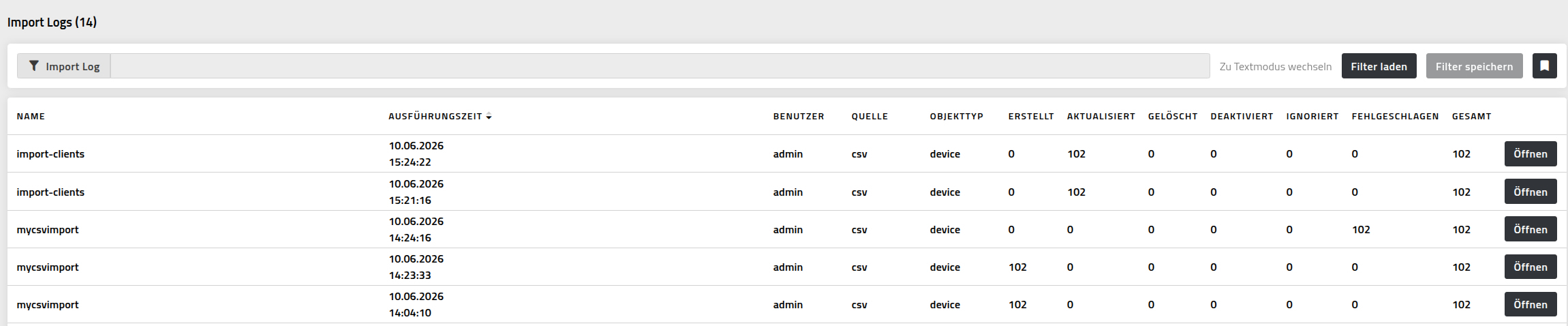The width and height of the screenshot is (1568, 326).
Task: Sort by Quelle column header
Action: click(870, 117)
